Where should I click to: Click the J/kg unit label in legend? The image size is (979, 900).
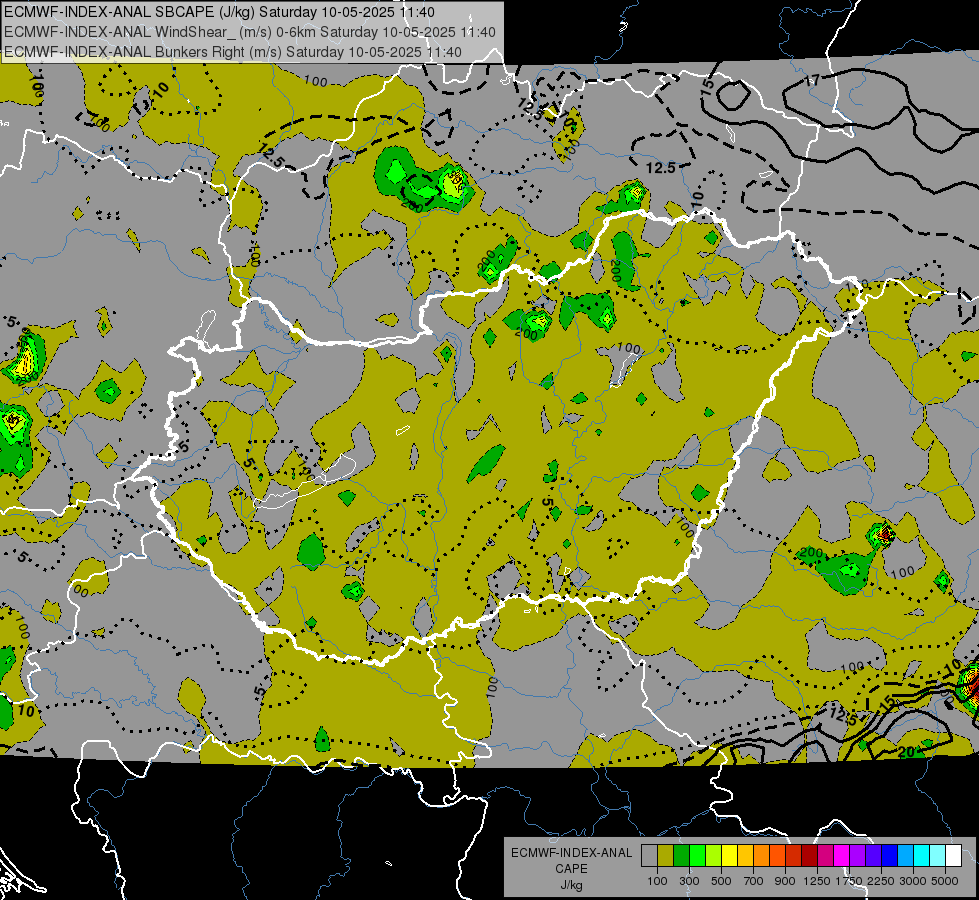click(571, 885)
